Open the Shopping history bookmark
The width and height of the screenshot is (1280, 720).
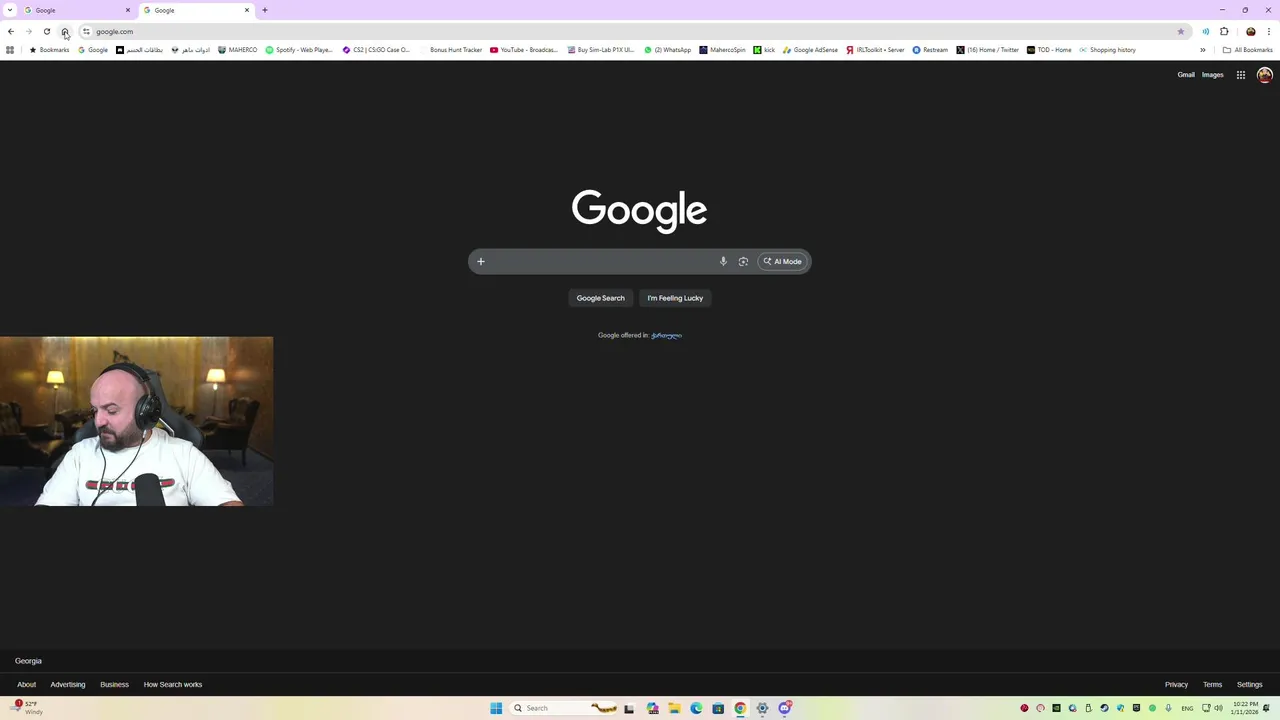(x=1107, y=50)
